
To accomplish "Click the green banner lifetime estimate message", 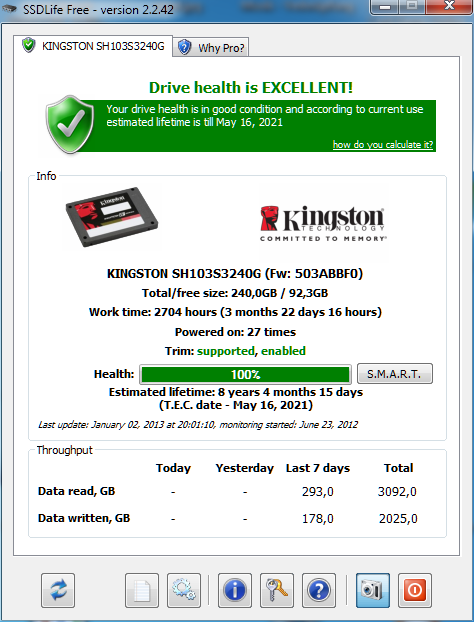I will [265, 115].
